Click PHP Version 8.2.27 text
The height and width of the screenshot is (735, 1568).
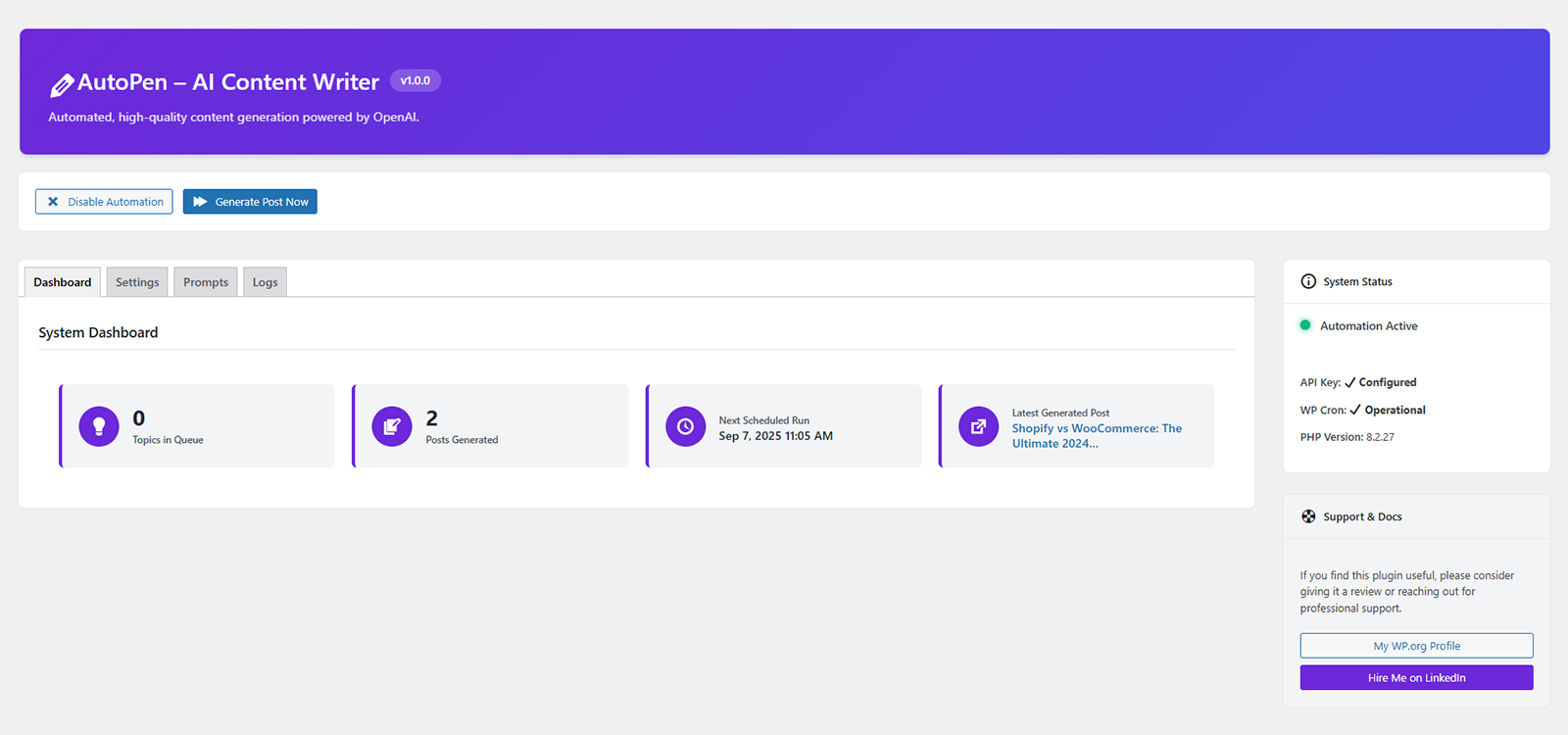click(1347, 437)
